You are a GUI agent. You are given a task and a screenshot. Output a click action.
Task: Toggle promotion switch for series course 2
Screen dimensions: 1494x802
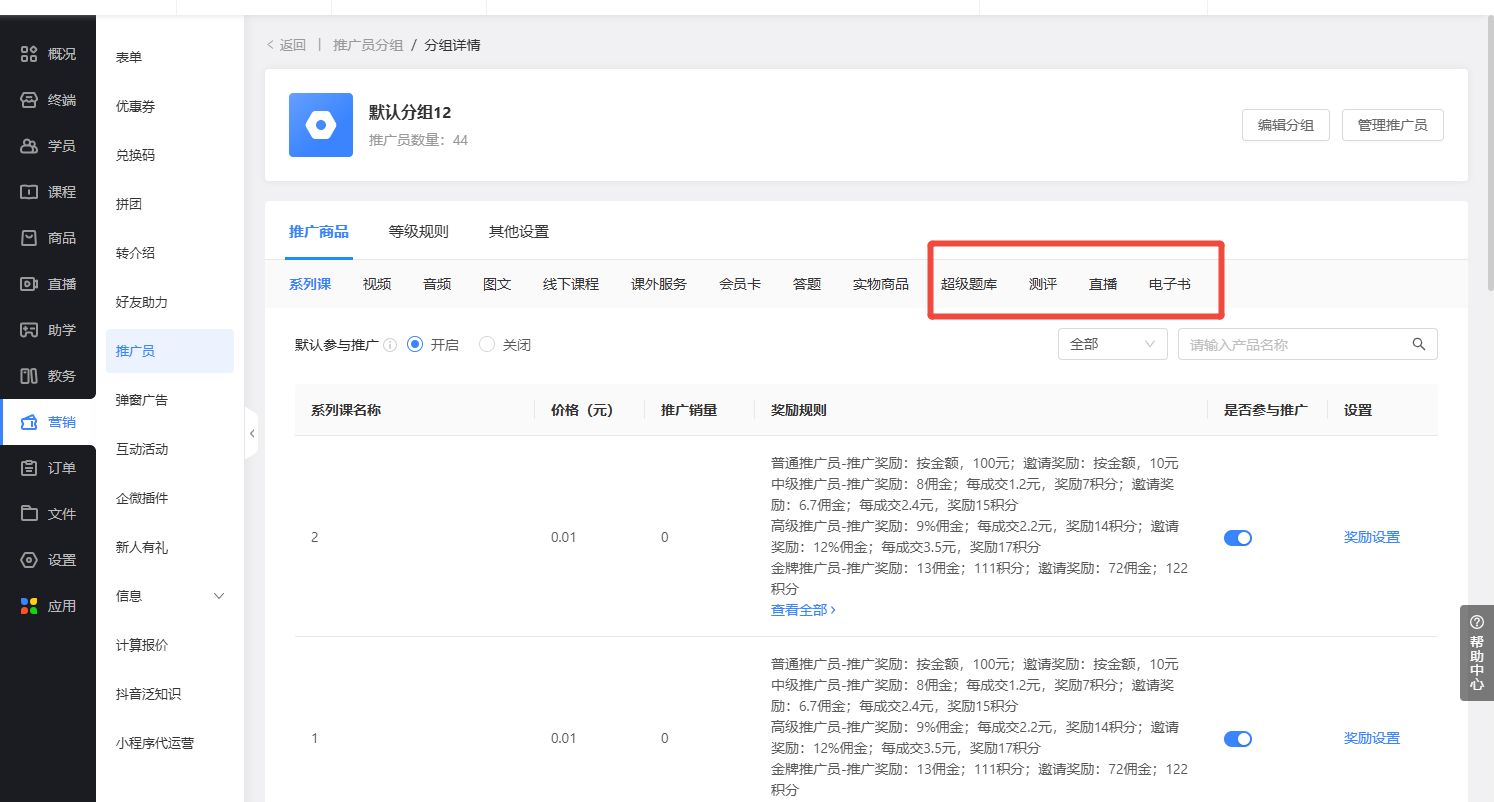click(1237, 538)
